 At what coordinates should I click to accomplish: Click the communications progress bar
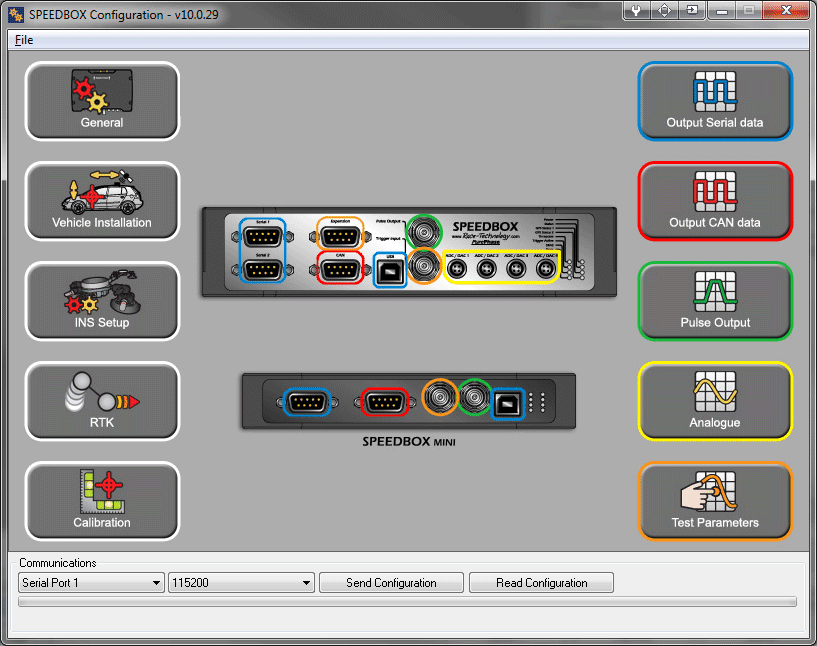[408, 602]
